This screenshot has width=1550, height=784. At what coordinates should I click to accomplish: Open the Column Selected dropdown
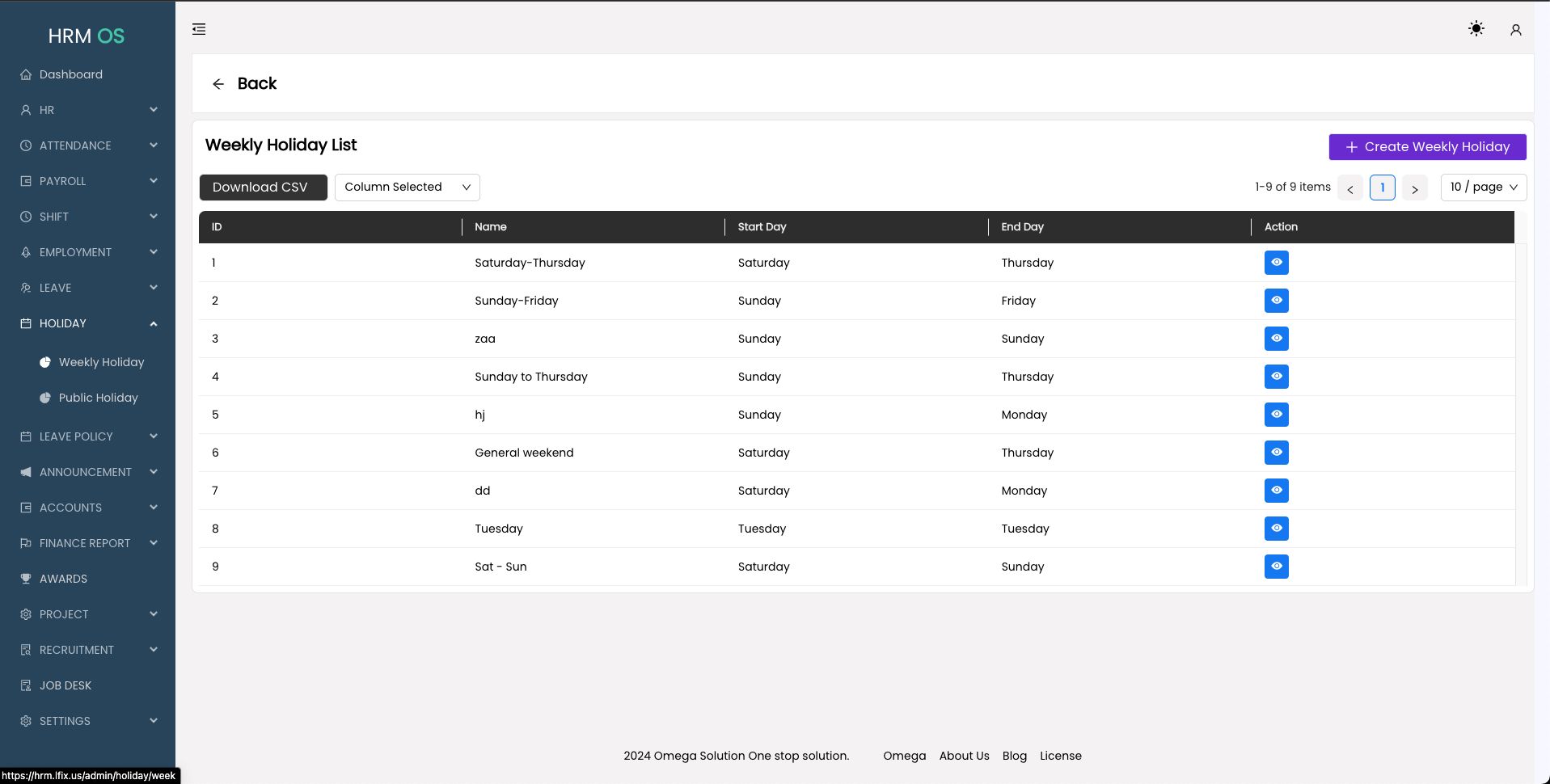pyautogui.click(x=407, y=188)
